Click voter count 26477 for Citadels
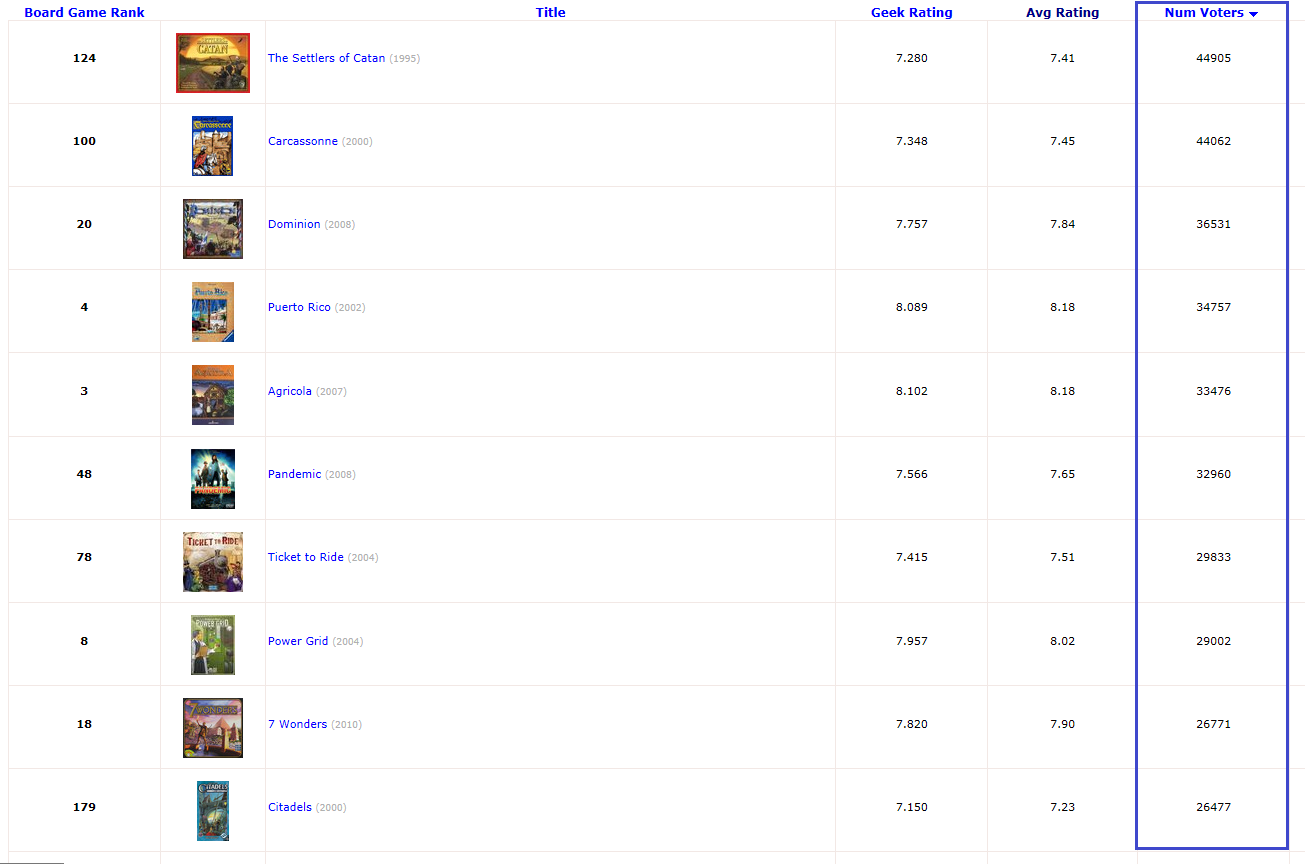This screenshot has width=1305, height=864. tap(1214, 807)
